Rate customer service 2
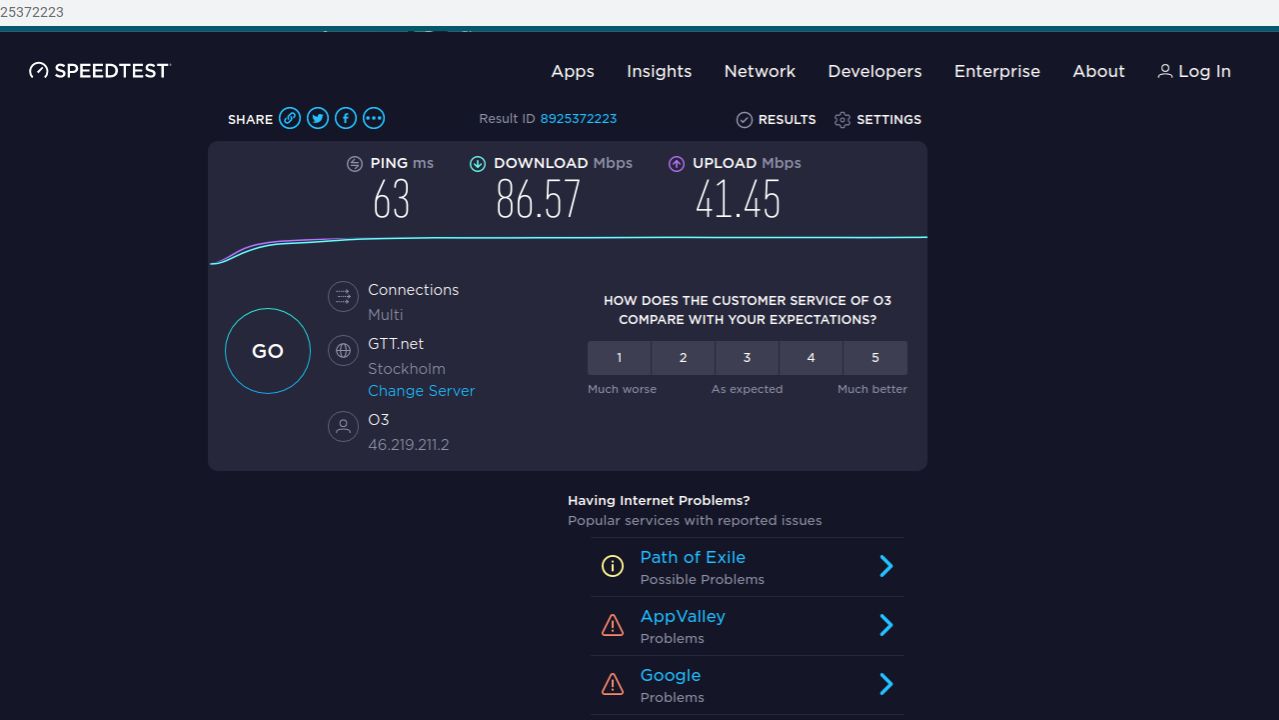 pyautogui.click(x=683, y=358)
